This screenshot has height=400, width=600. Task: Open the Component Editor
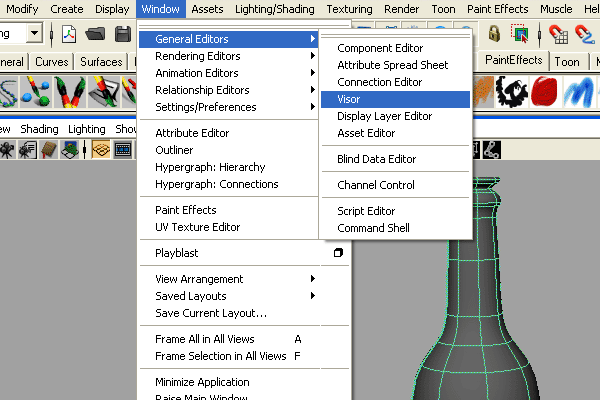click(x=395, y=48)
